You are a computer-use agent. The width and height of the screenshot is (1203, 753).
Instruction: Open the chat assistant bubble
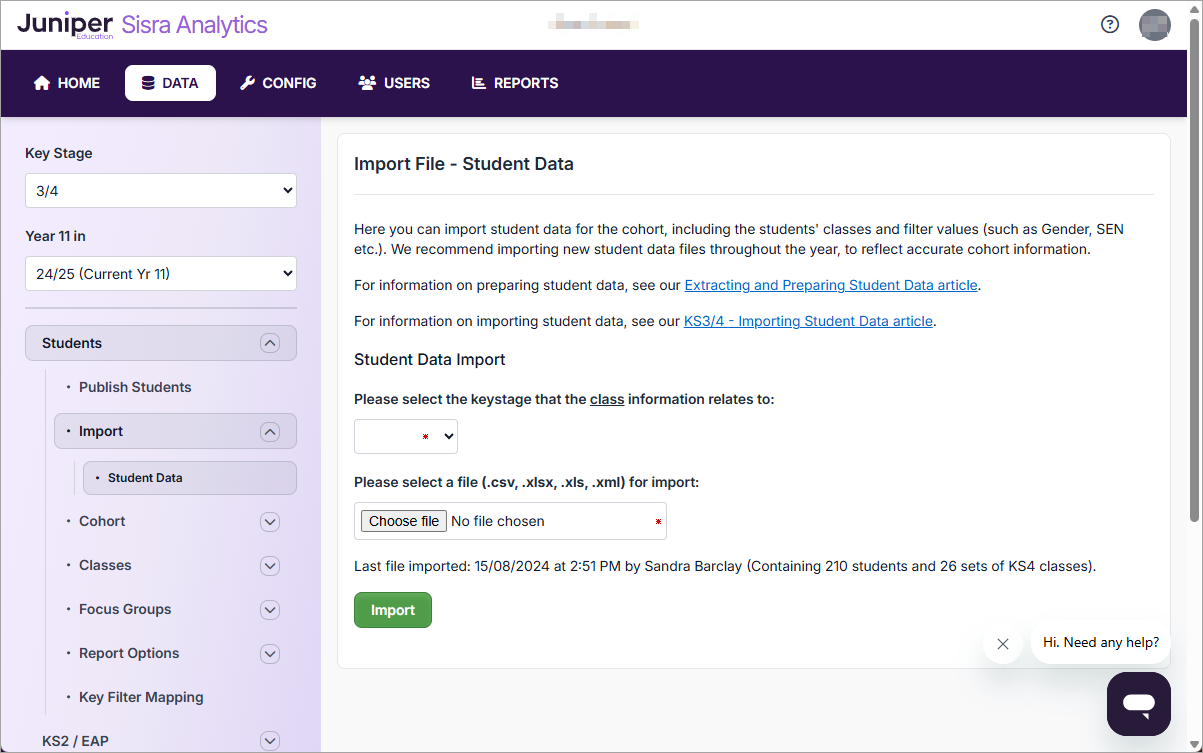coord(1139,704)
